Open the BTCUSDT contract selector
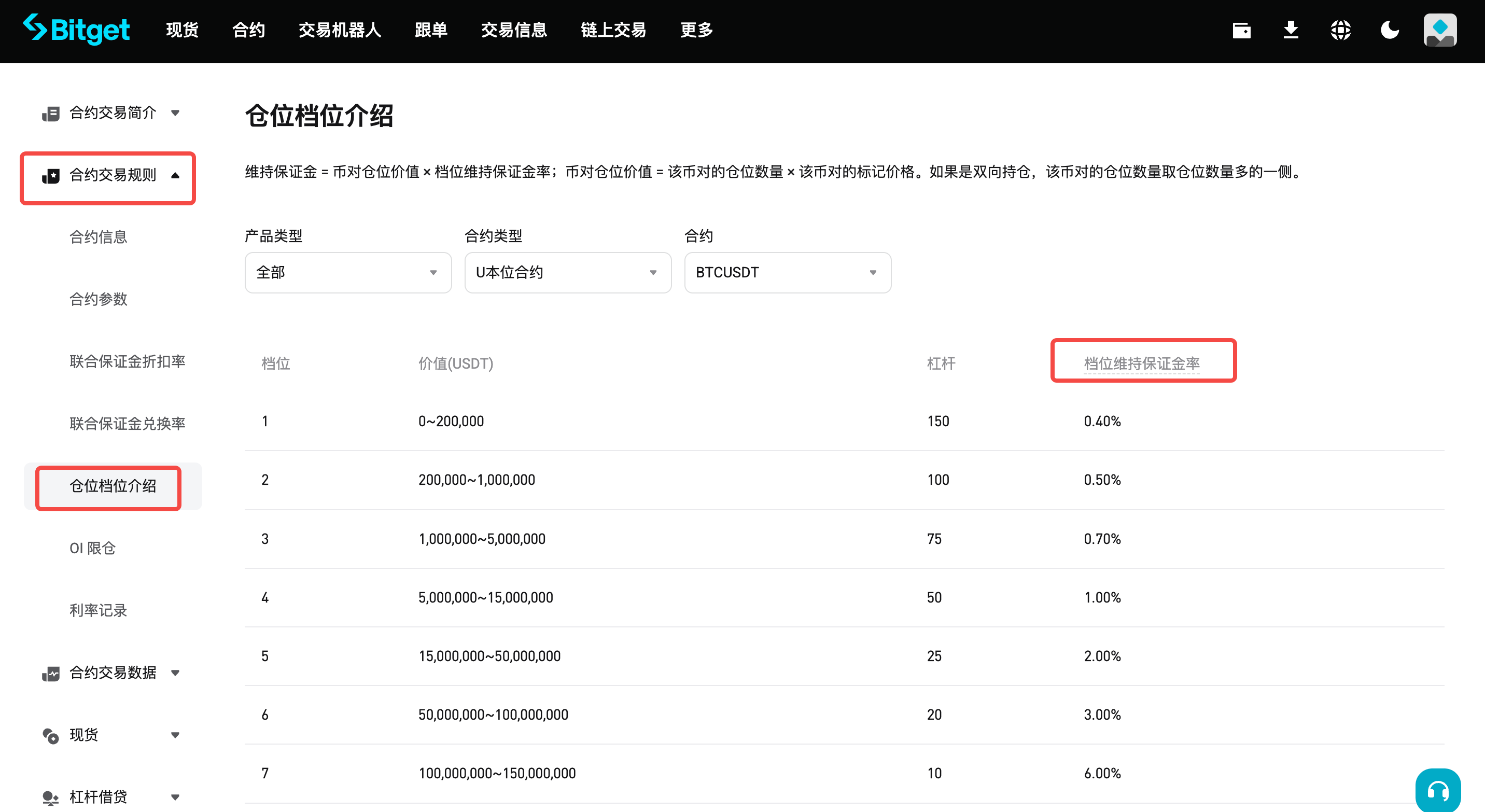 pos(787,272)
